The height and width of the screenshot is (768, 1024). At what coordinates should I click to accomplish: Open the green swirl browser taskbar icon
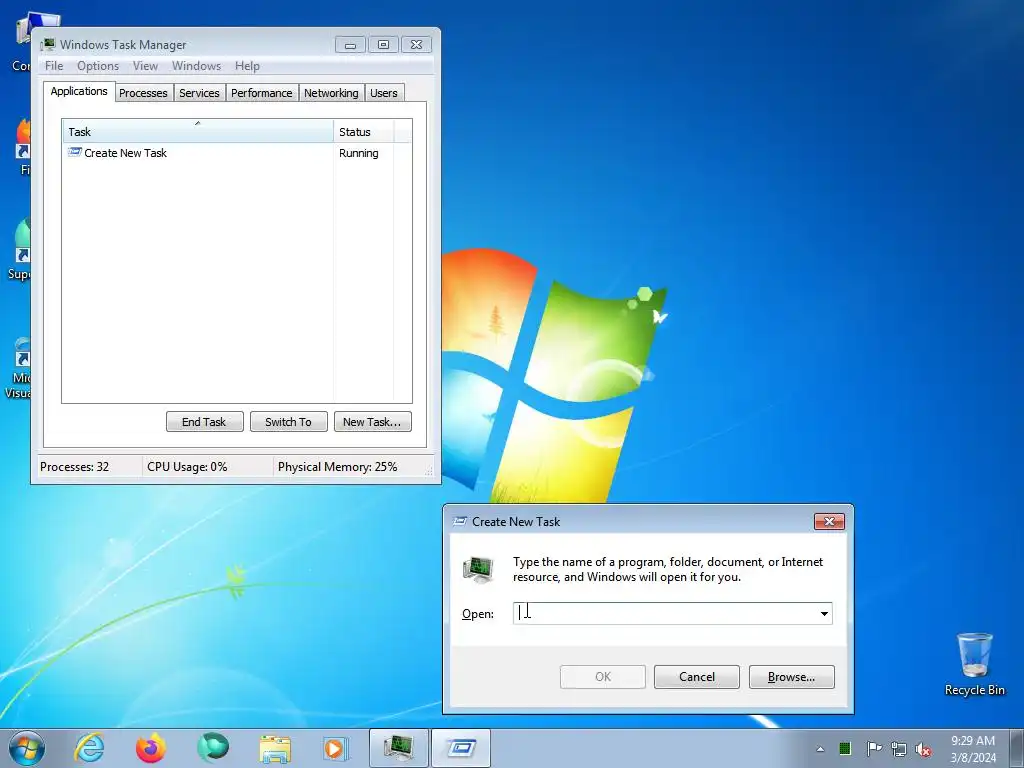(x=213, y=748)
